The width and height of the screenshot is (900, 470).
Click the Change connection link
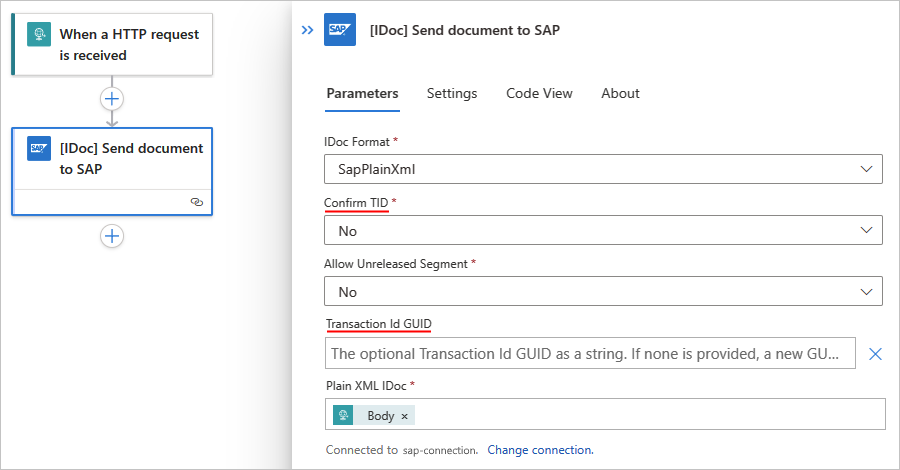540,450
